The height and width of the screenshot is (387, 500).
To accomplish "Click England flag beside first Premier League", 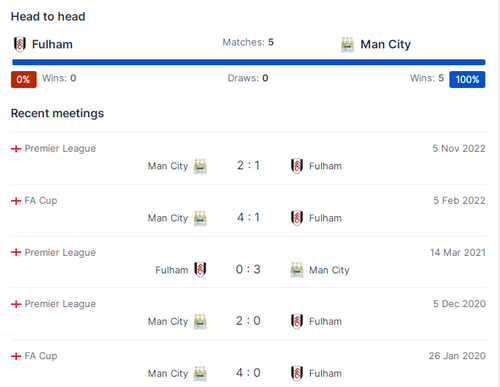I will click(16, 149).
